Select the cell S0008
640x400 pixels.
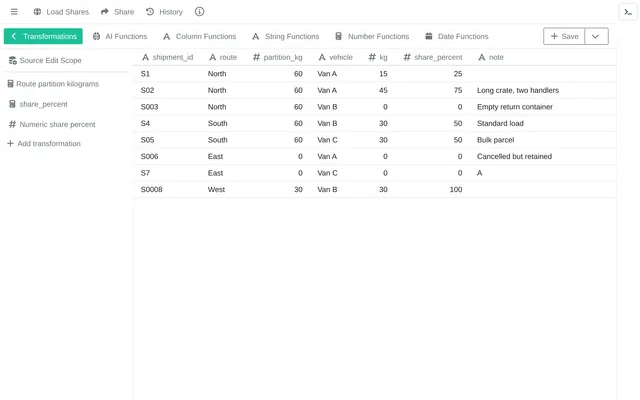[x=151, y=189]
